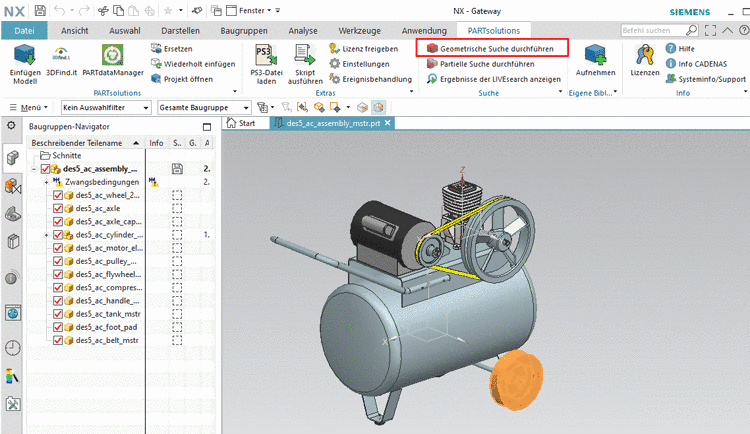Open the Gesamte Baugruppe dropdown
The width and height of the screenshot is (750, 434).
point(204,108)
